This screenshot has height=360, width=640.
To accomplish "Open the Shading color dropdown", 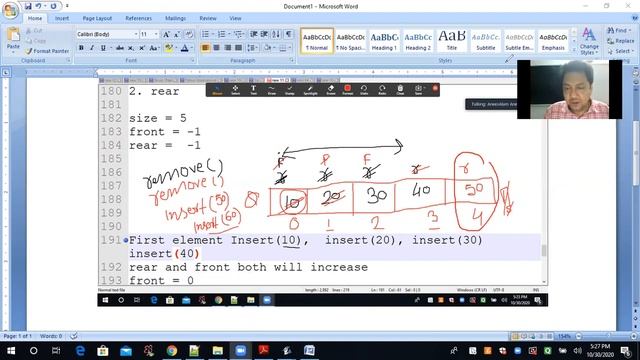I will [269, 48].
